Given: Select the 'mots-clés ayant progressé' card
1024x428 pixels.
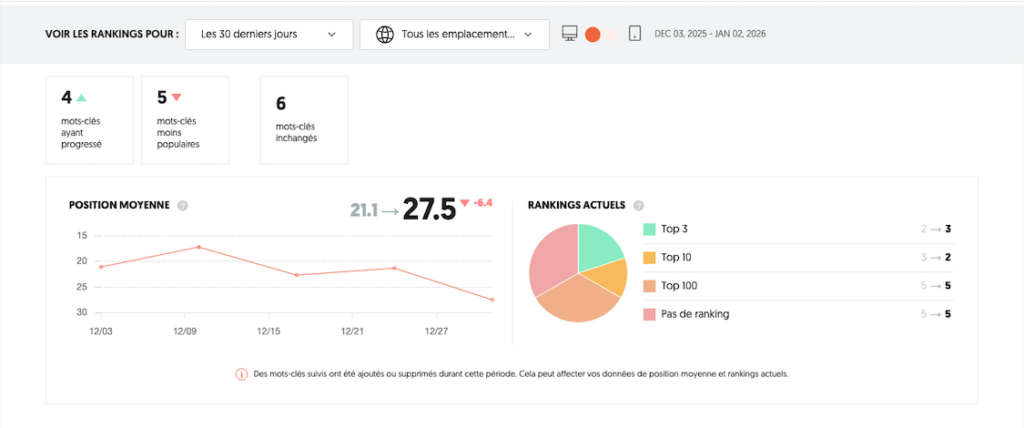Looking at the screenshot, I should point(89,119).
